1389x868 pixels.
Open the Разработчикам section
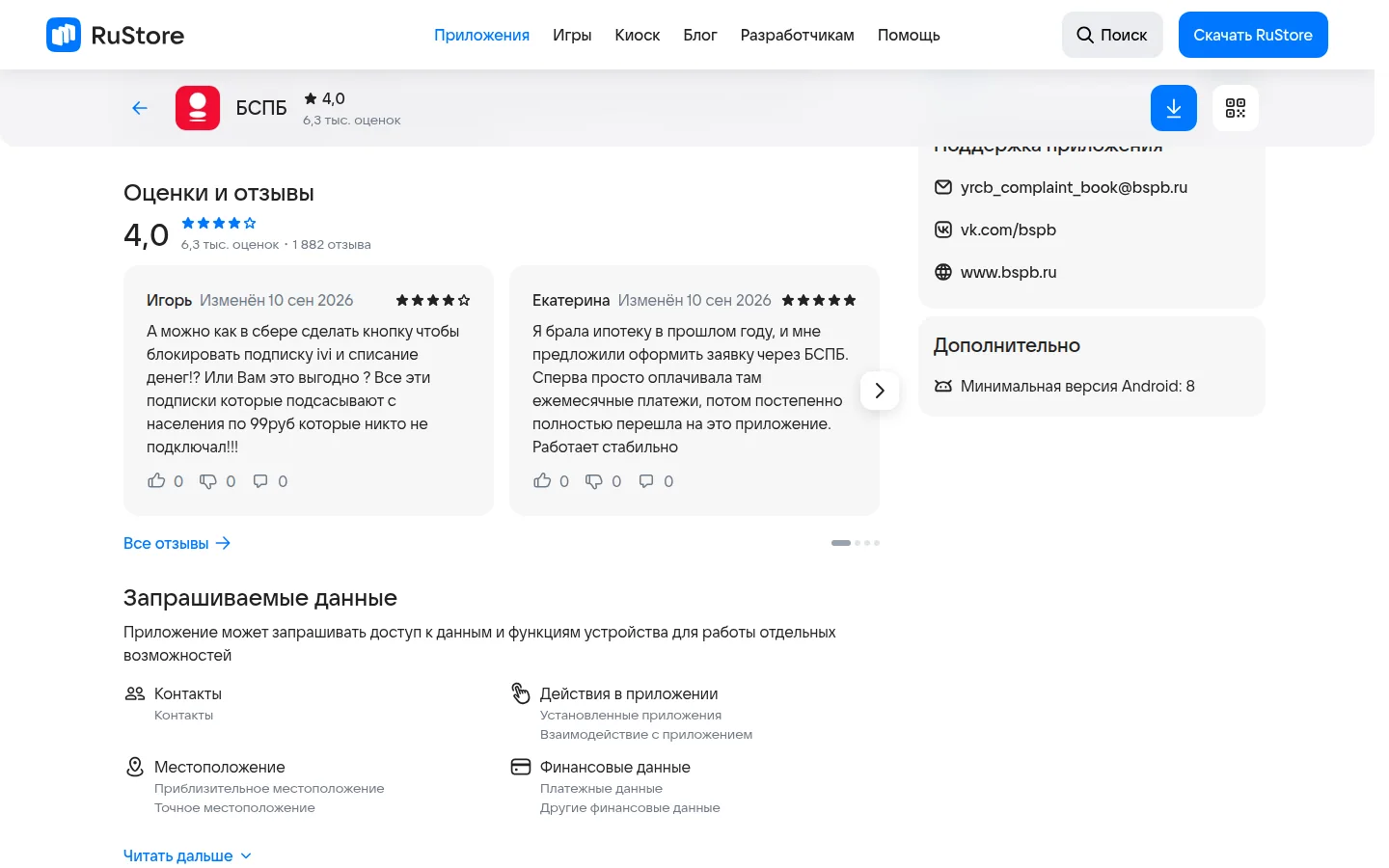pos(798,35)
